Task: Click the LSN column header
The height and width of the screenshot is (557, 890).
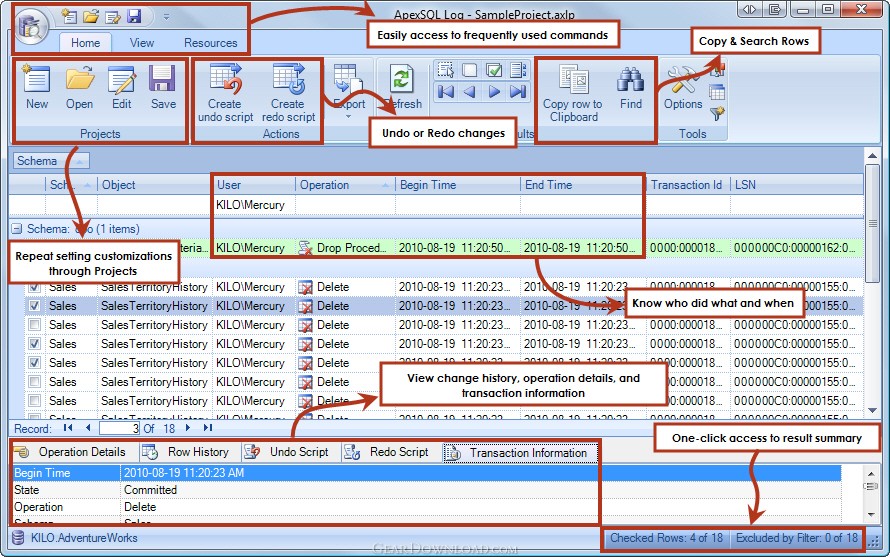Action: [x=796, y=185]
